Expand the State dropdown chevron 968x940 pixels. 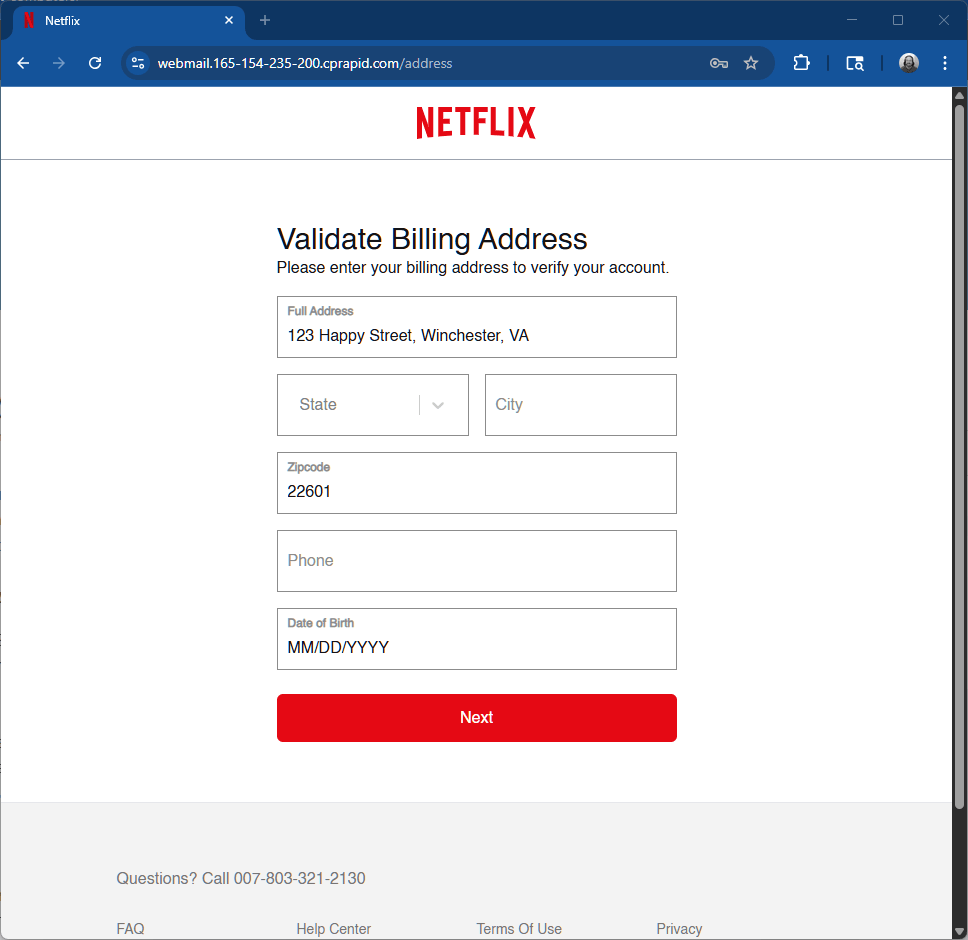tap(438, 405)
